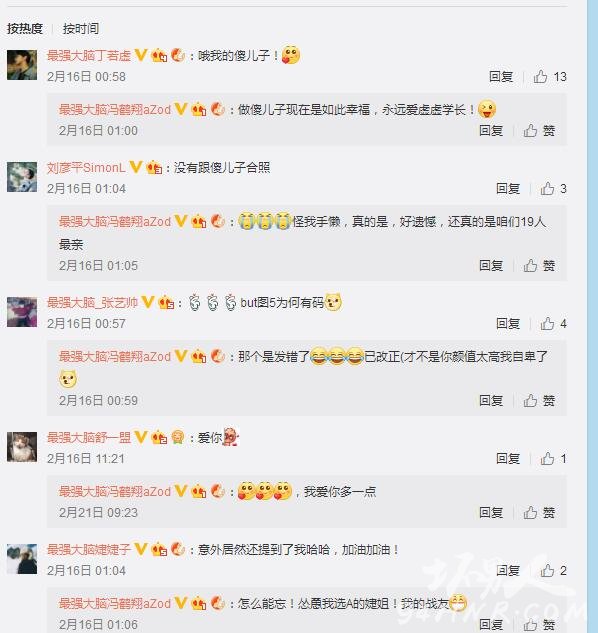The width and height of the screenshot is (598, 633).
Task: Open 最强大脑舒一盟 profile link
Action: point(89,437)
